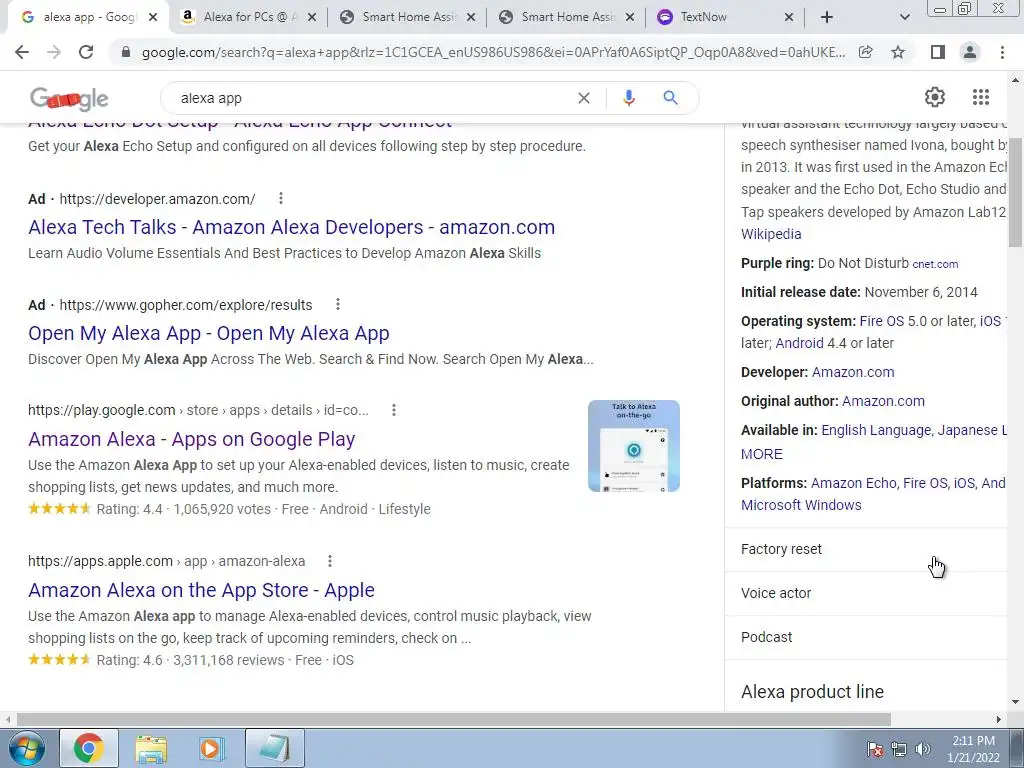The height and width of the screenshot is (768, 1024).
Task: Click the Original author Amazon.com link
Action: [883, 401]
